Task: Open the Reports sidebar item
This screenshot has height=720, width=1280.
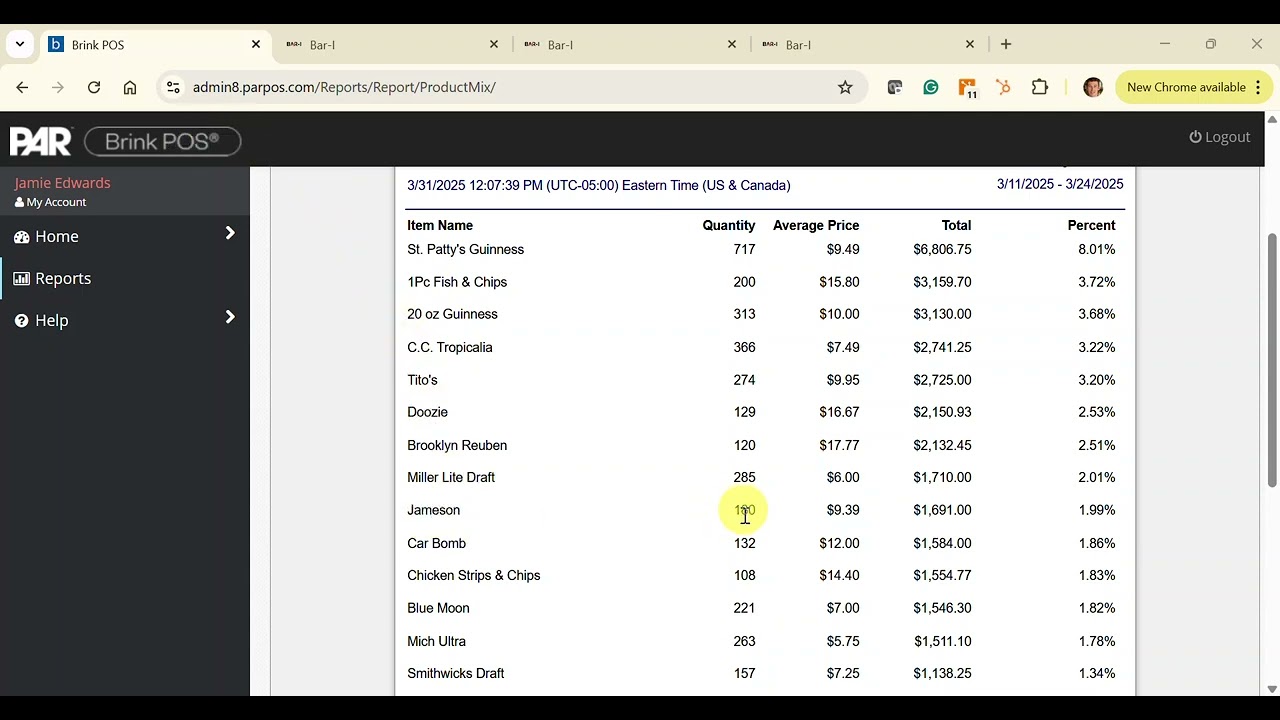Action: (124, 278)
